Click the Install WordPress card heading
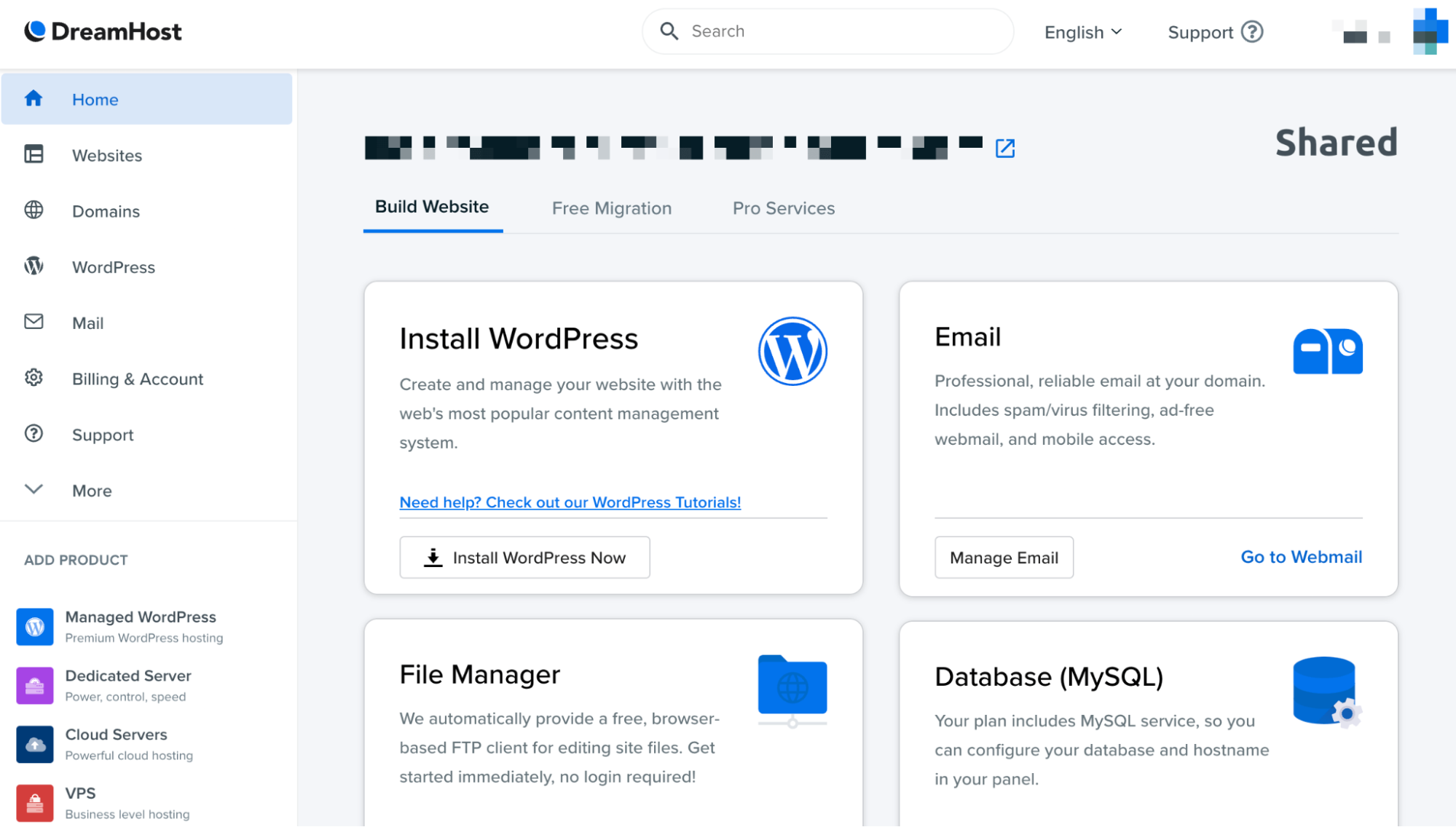This screenshot has height=827, width=1456. [x=519, y=339]
